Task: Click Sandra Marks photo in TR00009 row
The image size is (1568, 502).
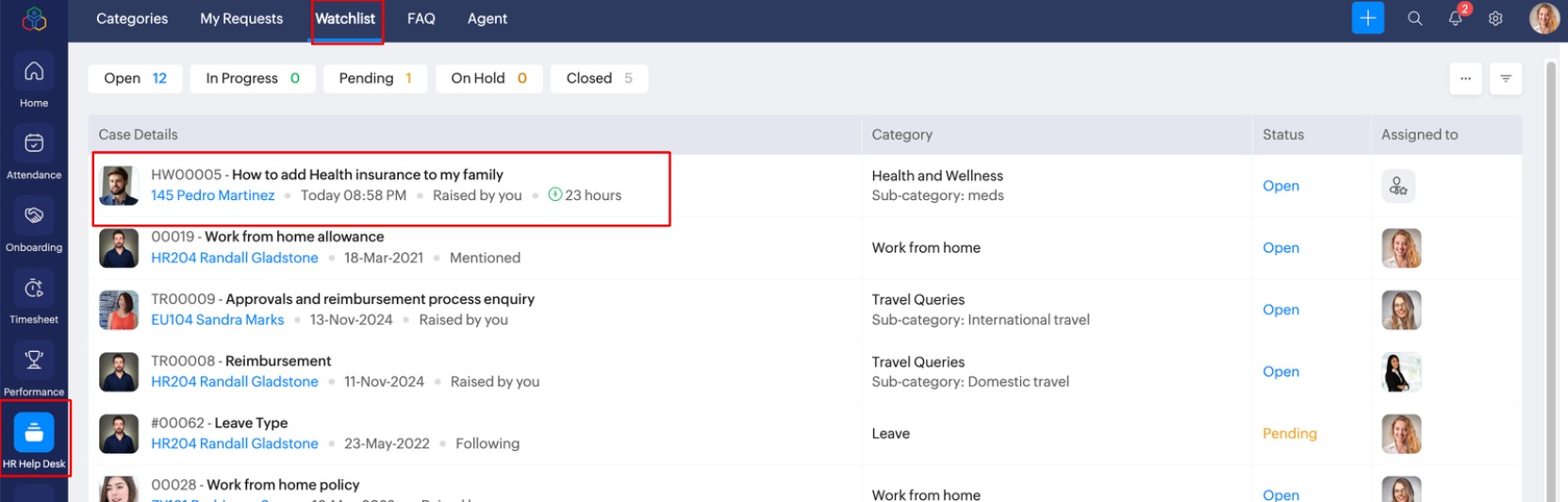Action: point(119,310)
